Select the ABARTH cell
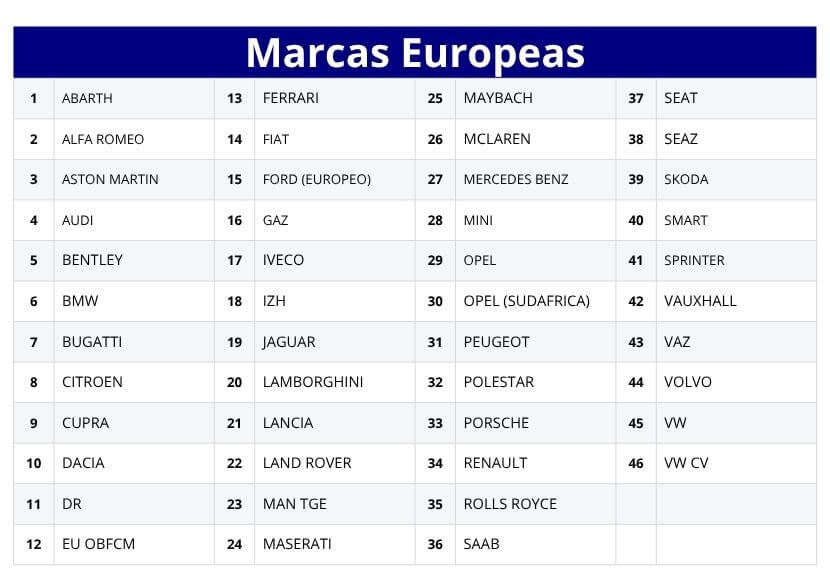Viewport: 830px width, 570px height. click(134, 98)
